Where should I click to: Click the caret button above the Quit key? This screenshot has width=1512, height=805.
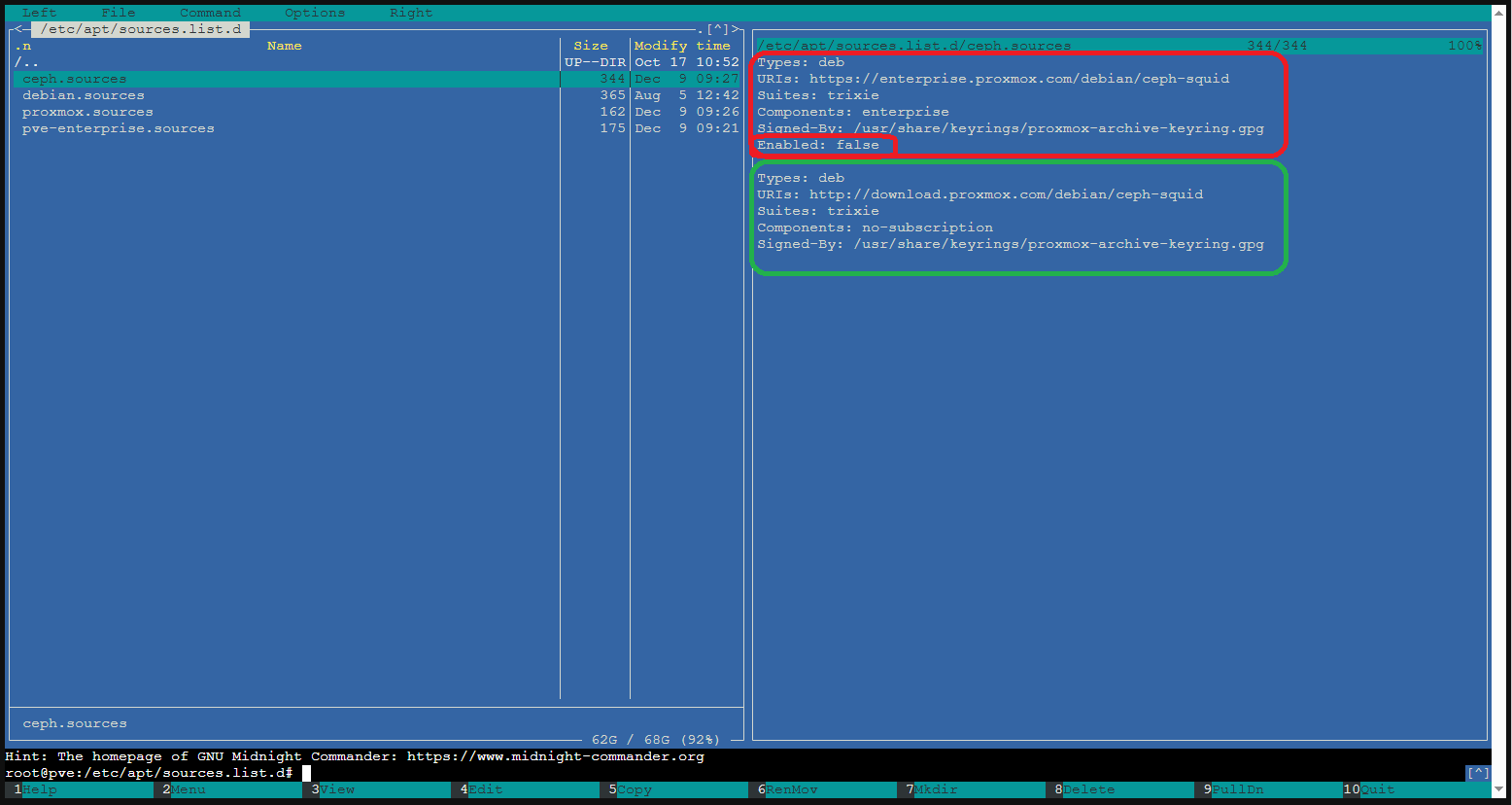coord(1477,773)
